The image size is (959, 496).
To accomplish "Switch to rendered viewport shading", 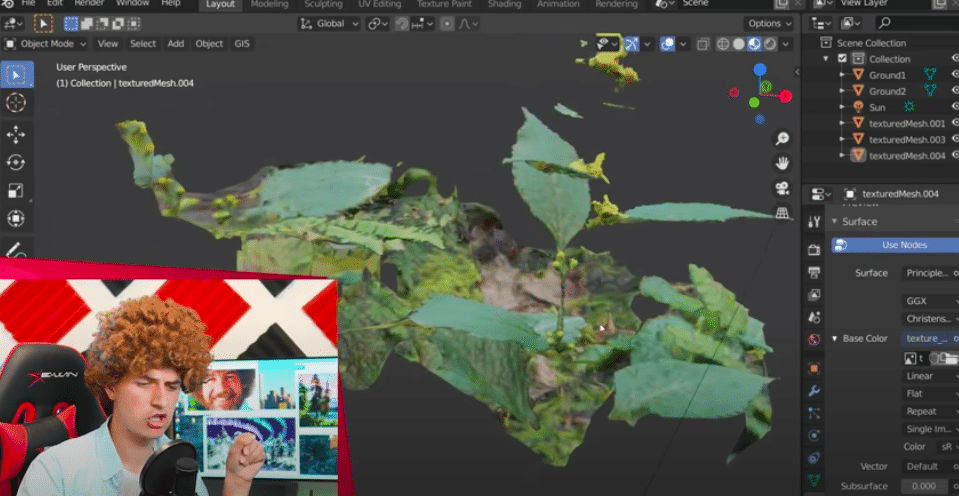I will click(769, 44).
